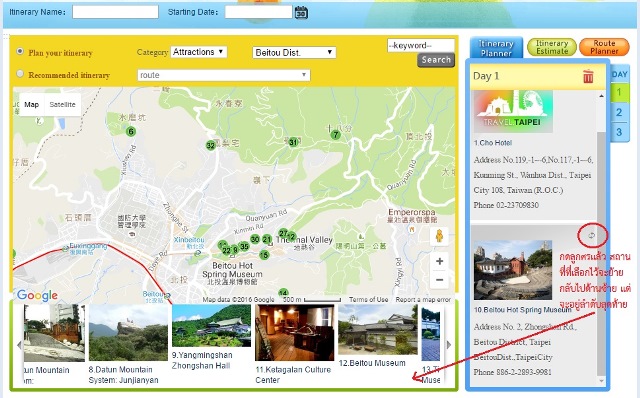Open the Starting Date calendar picker

pyautogui.click(x=301, y=13)
